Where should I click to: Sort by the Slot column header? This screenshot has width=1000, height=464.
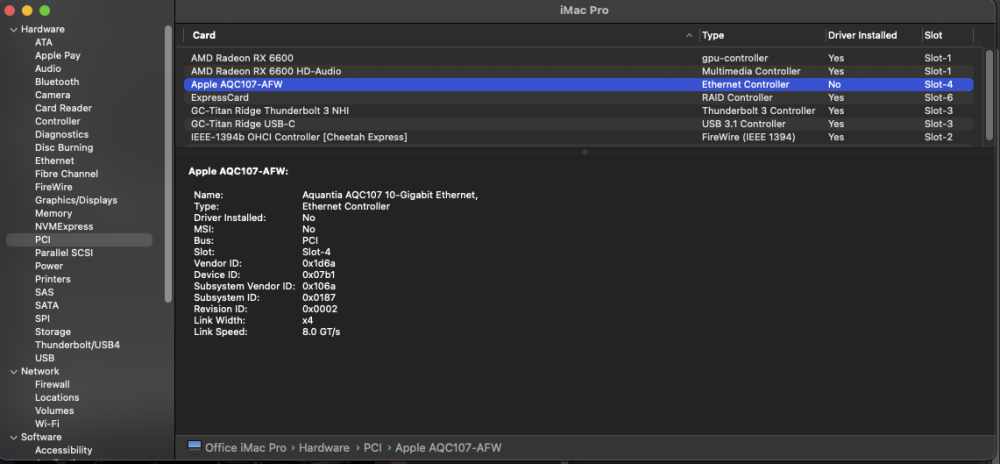(x=933, y=36)
